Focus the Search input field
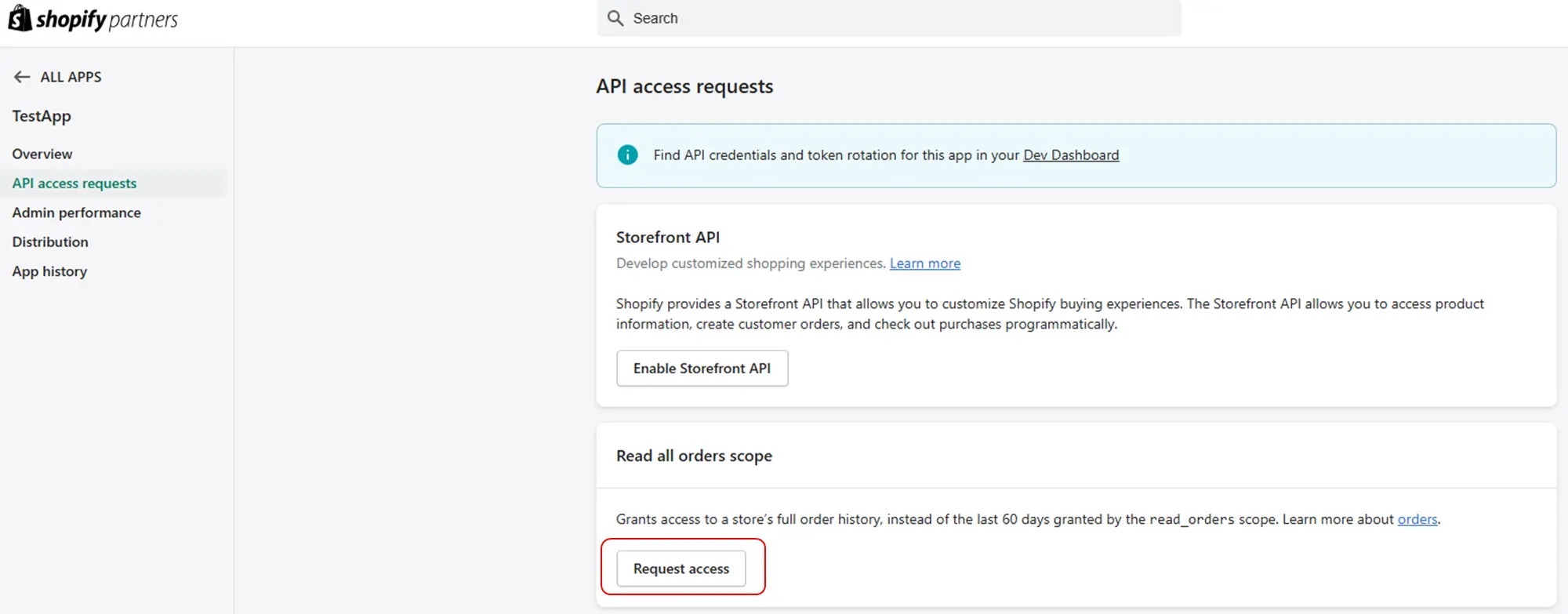The height and width of the screenshot is (614, 1568). click(x=902, y=18)
